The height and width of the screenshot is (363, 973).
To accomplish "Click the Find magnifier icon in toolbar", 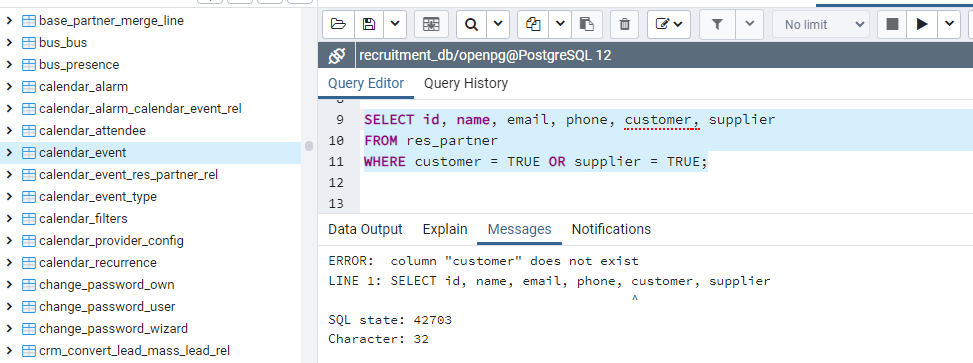I will click(x=472, y=24).
